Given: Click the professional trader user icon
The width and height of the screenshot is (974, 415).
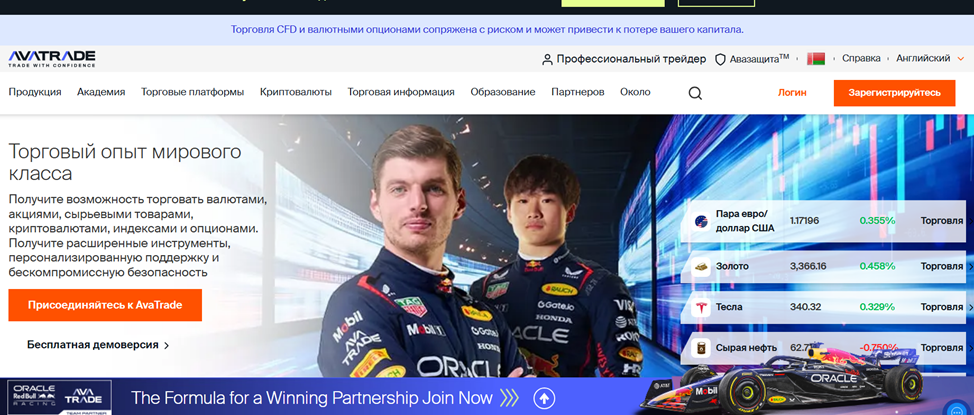Looking at the screenshot, I should pos(547,59).
